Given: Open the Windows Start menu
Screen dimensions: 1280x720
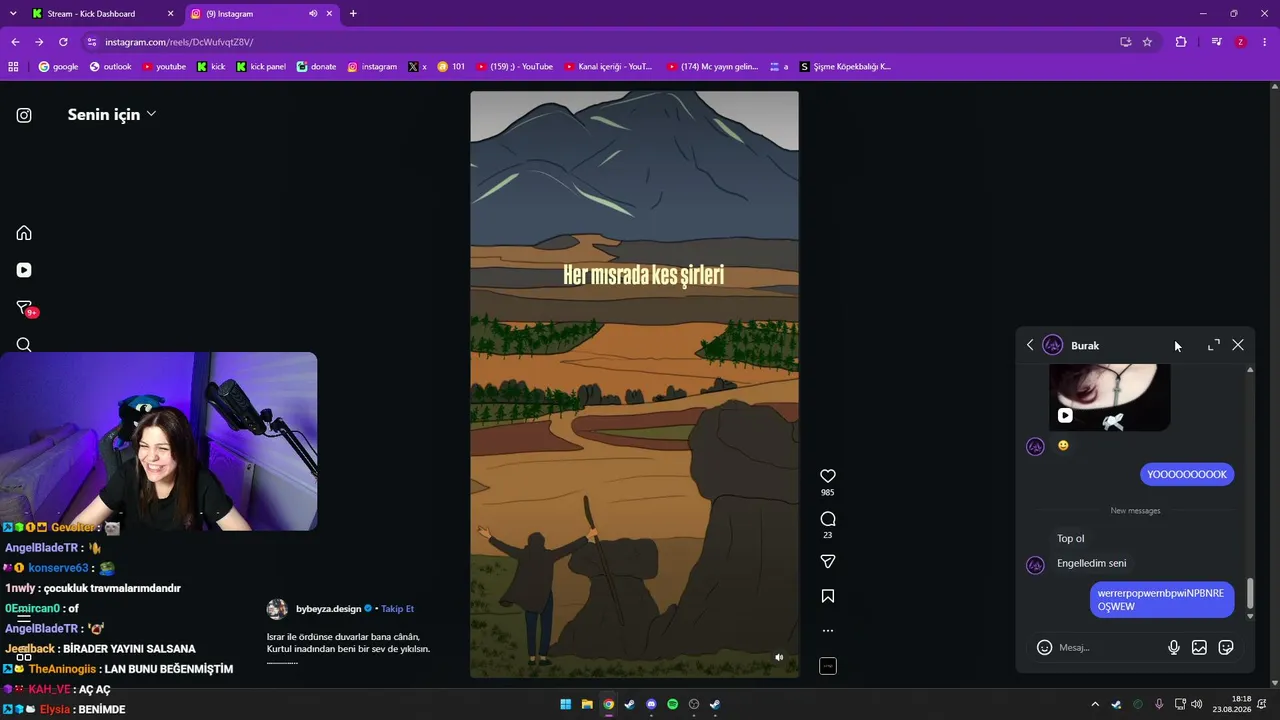Looking at the screenshot, I should pos(565,704).
